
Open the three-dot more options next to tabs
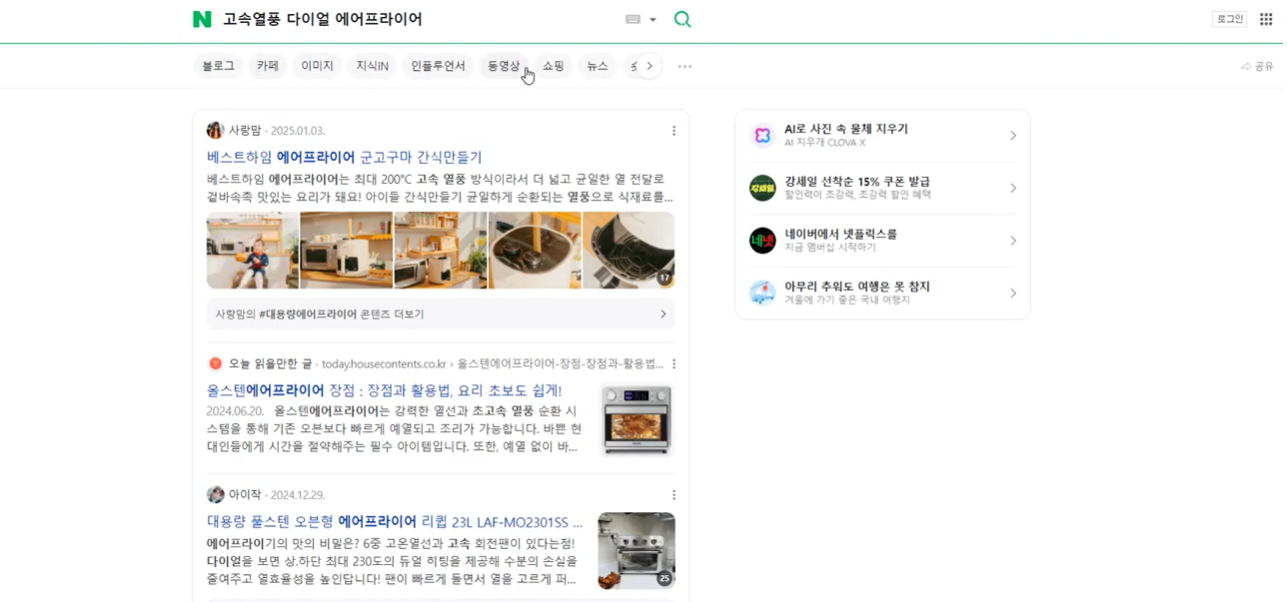point(685,67)
